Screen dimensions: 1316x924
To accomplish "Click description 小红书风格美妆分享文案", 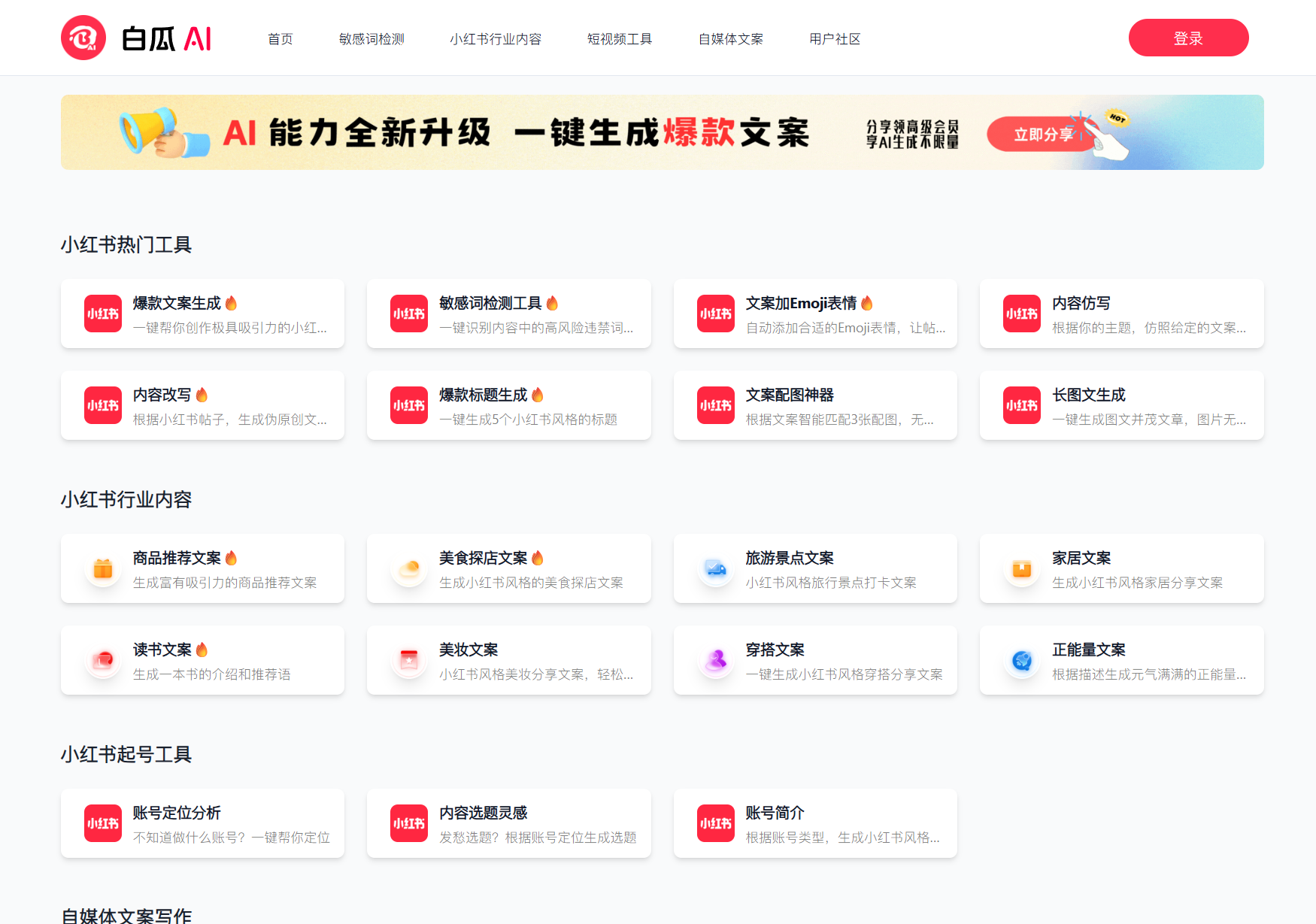I will (x=536, y=674).
